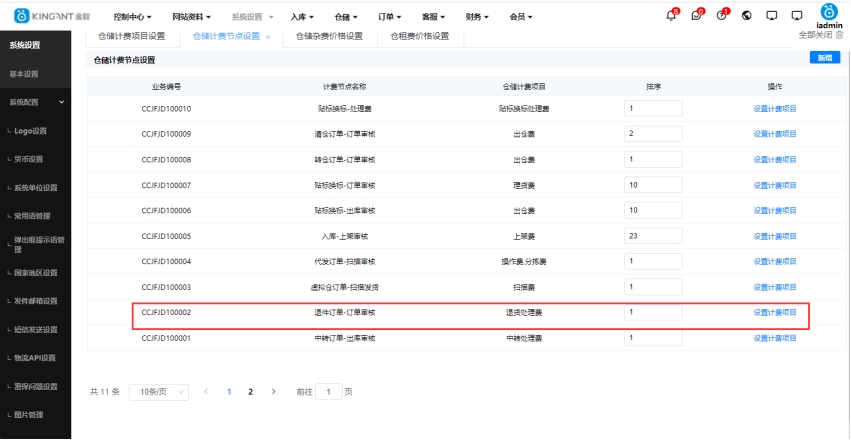
Task: Open 国家地区设置 in the sidebar
Action: (x=35, y=273)
